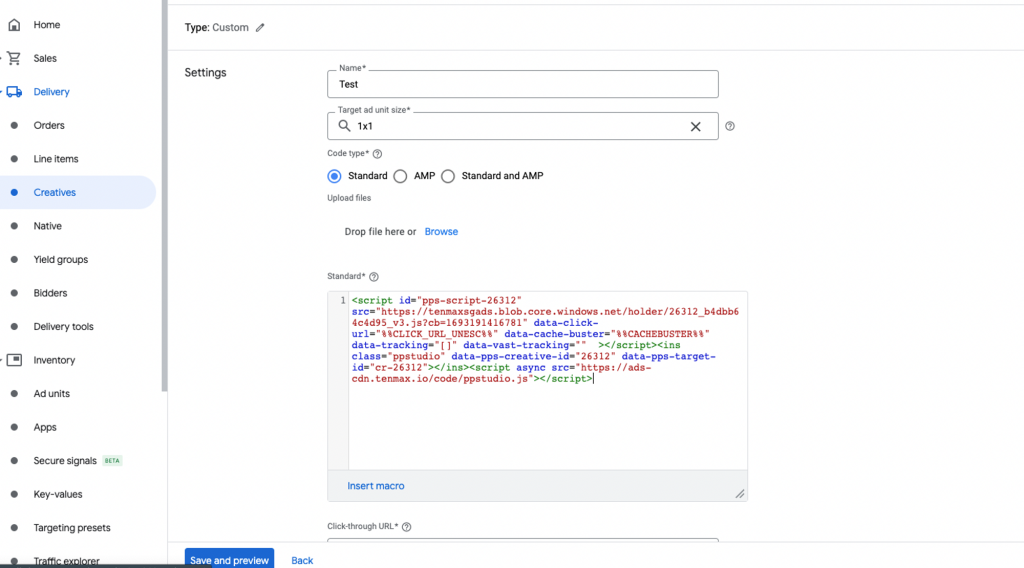Select the Standard code type radio
The width and height of the screenshot is (1024, 568).
point(335,176)
